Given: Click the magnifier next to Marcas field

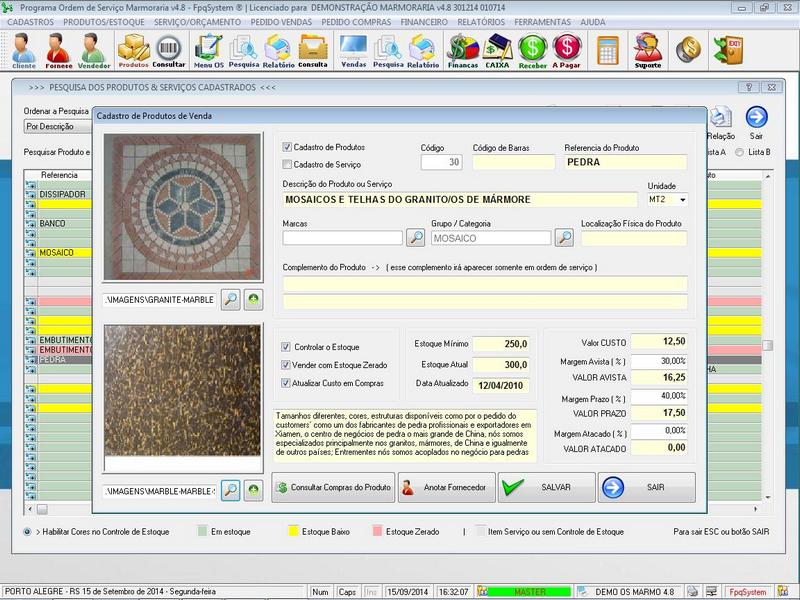Looking at the screenshot, I should 416,238.
